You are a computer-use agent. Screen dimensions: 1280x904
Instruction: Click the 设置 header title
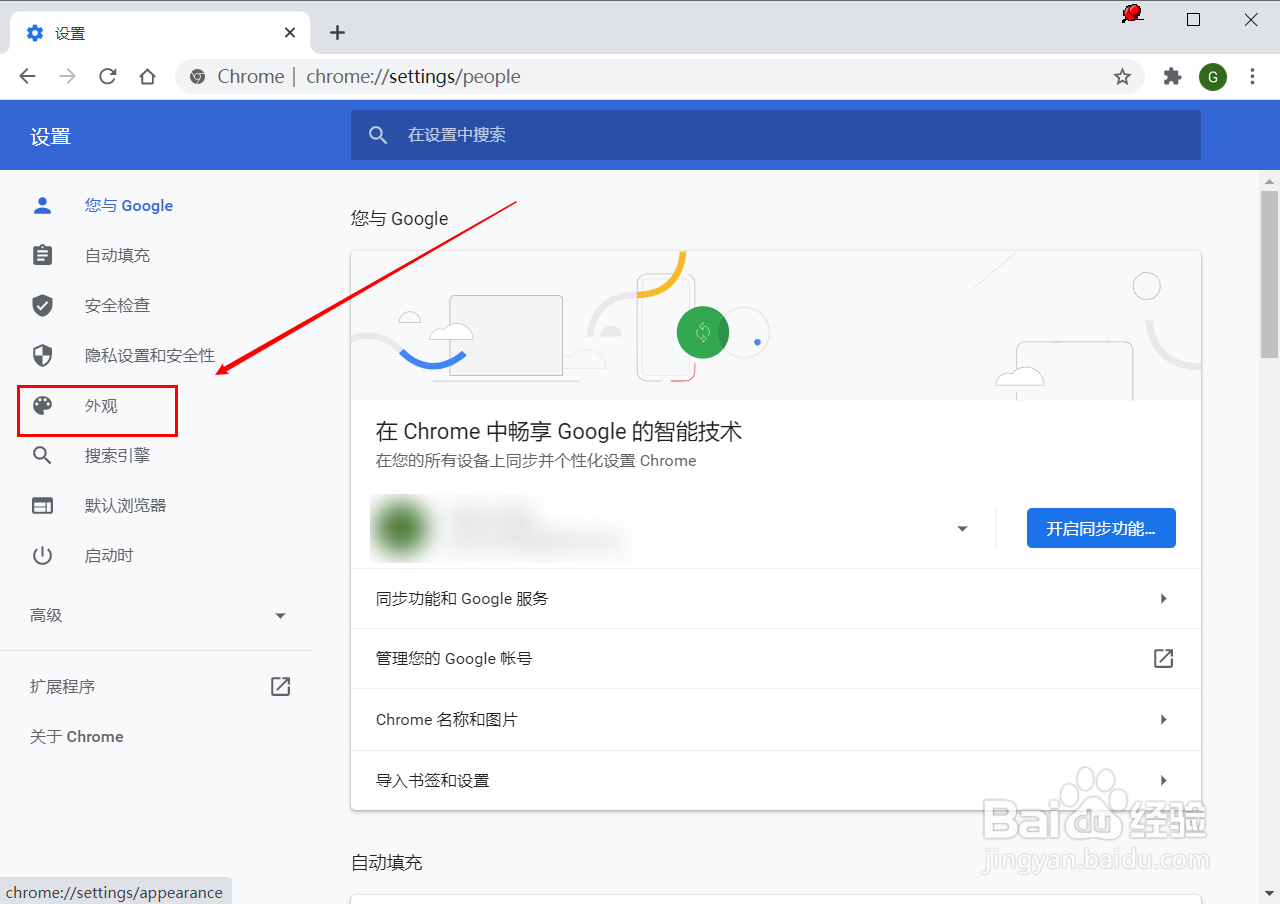[50, 137]
